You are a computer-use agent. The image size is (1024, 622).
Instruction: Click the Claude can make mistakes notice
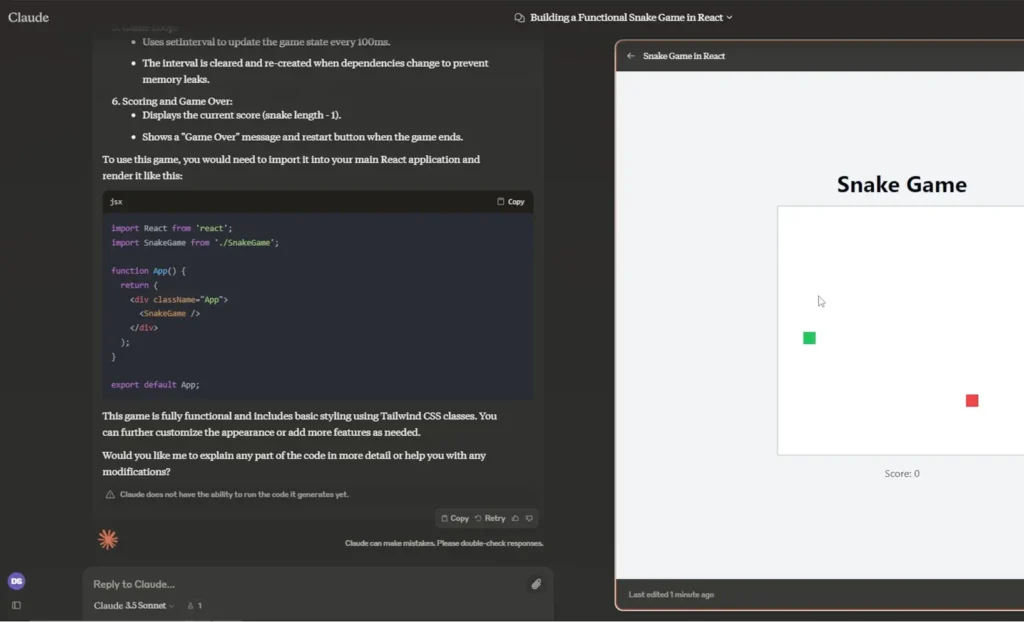pyautogui.click(x=444, y=543)
